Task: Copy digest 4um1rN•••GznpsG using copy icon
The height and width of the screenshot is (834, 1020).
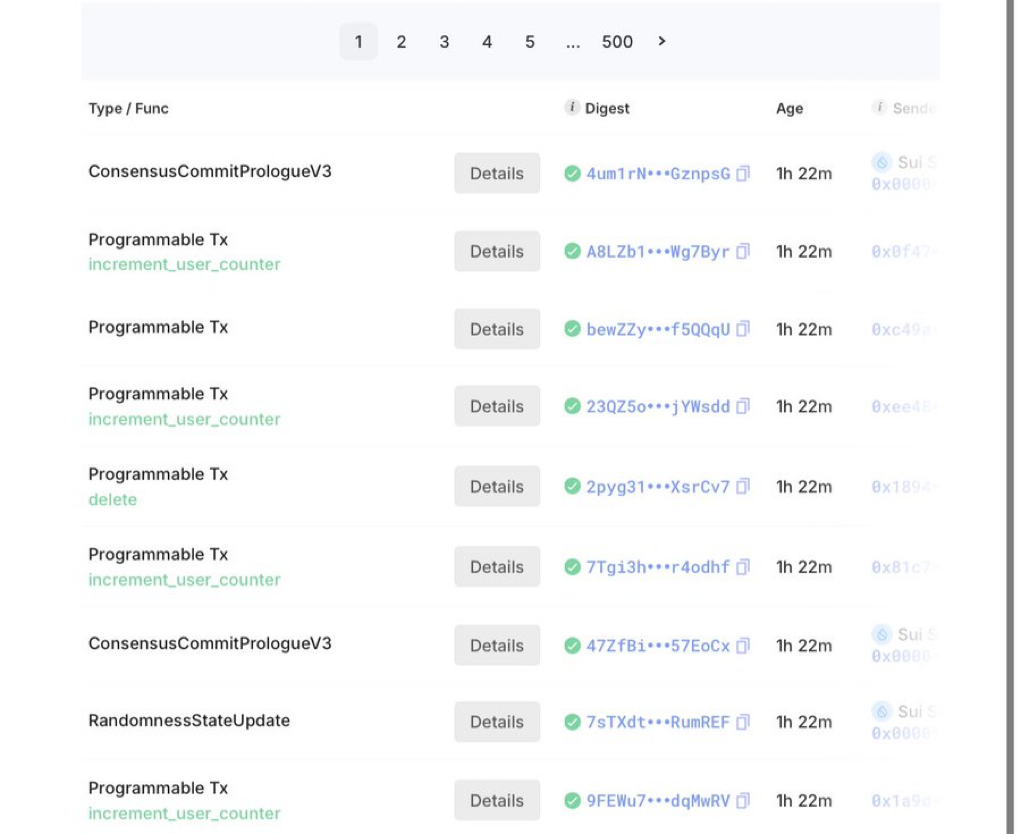Action: [x=743, y=174]
